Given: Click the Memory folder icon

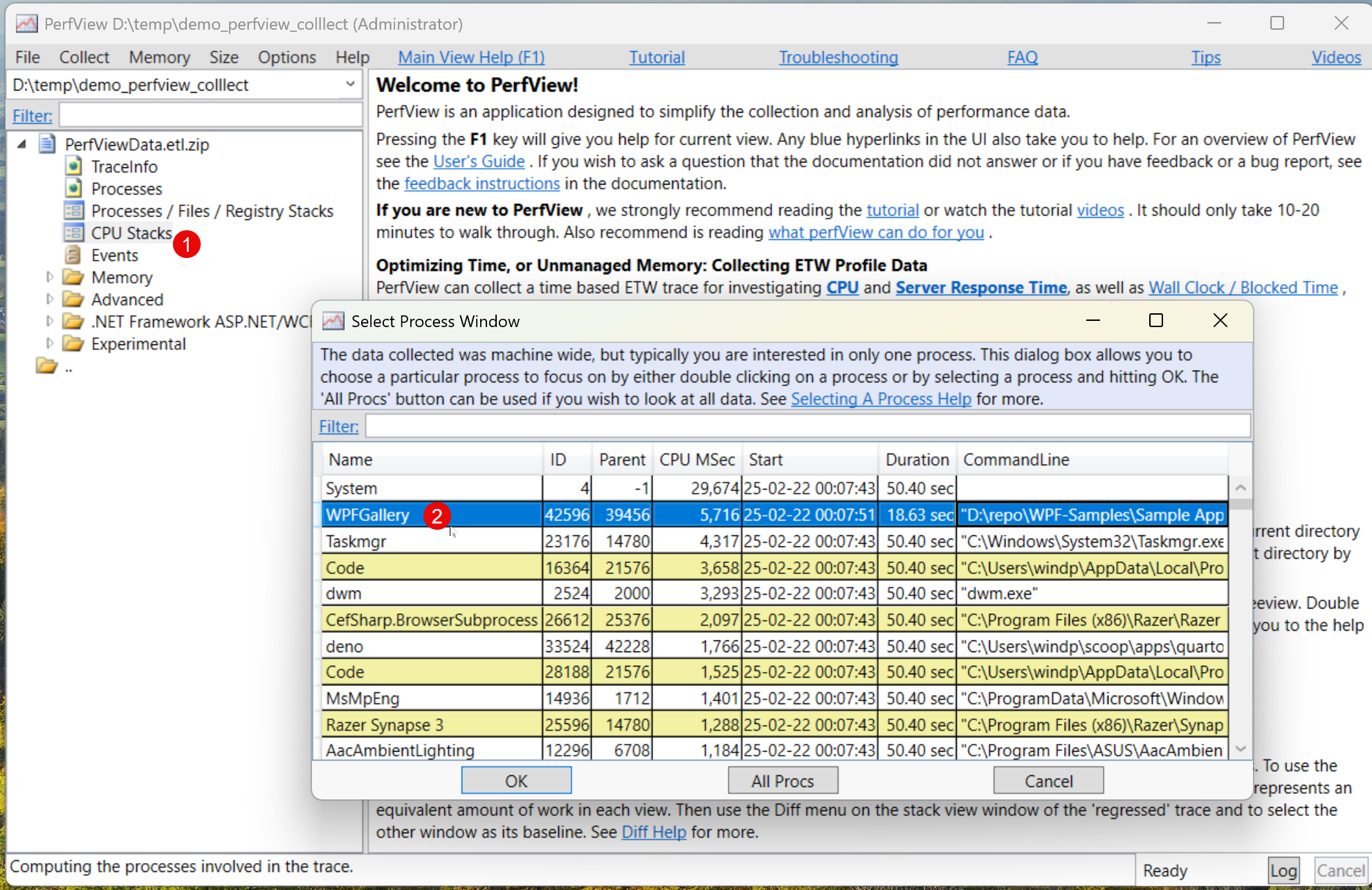Looking at the screenshot, I should (x=73, y=277).
